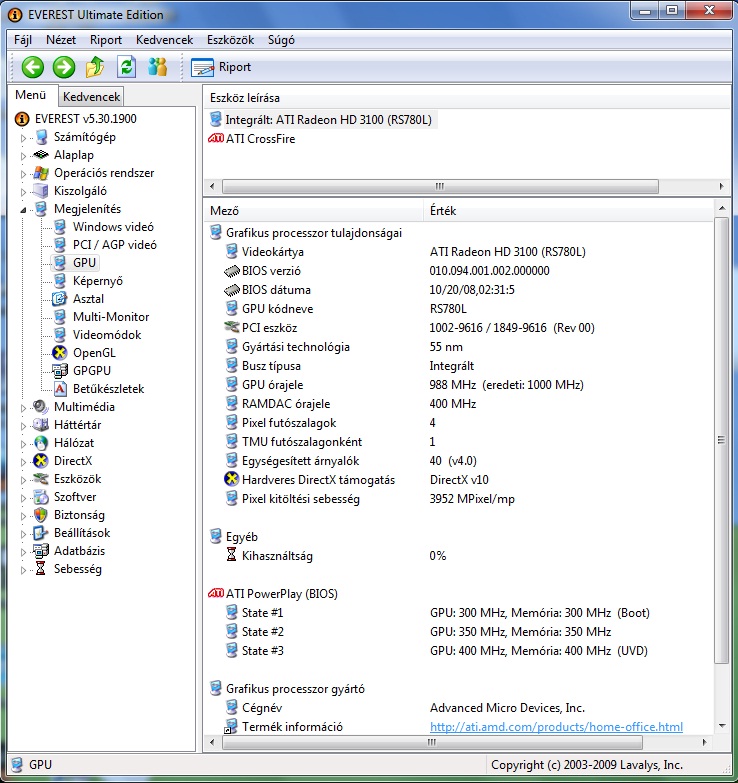Click the Szoftver disc icon
738x783 pixels.
41,497
